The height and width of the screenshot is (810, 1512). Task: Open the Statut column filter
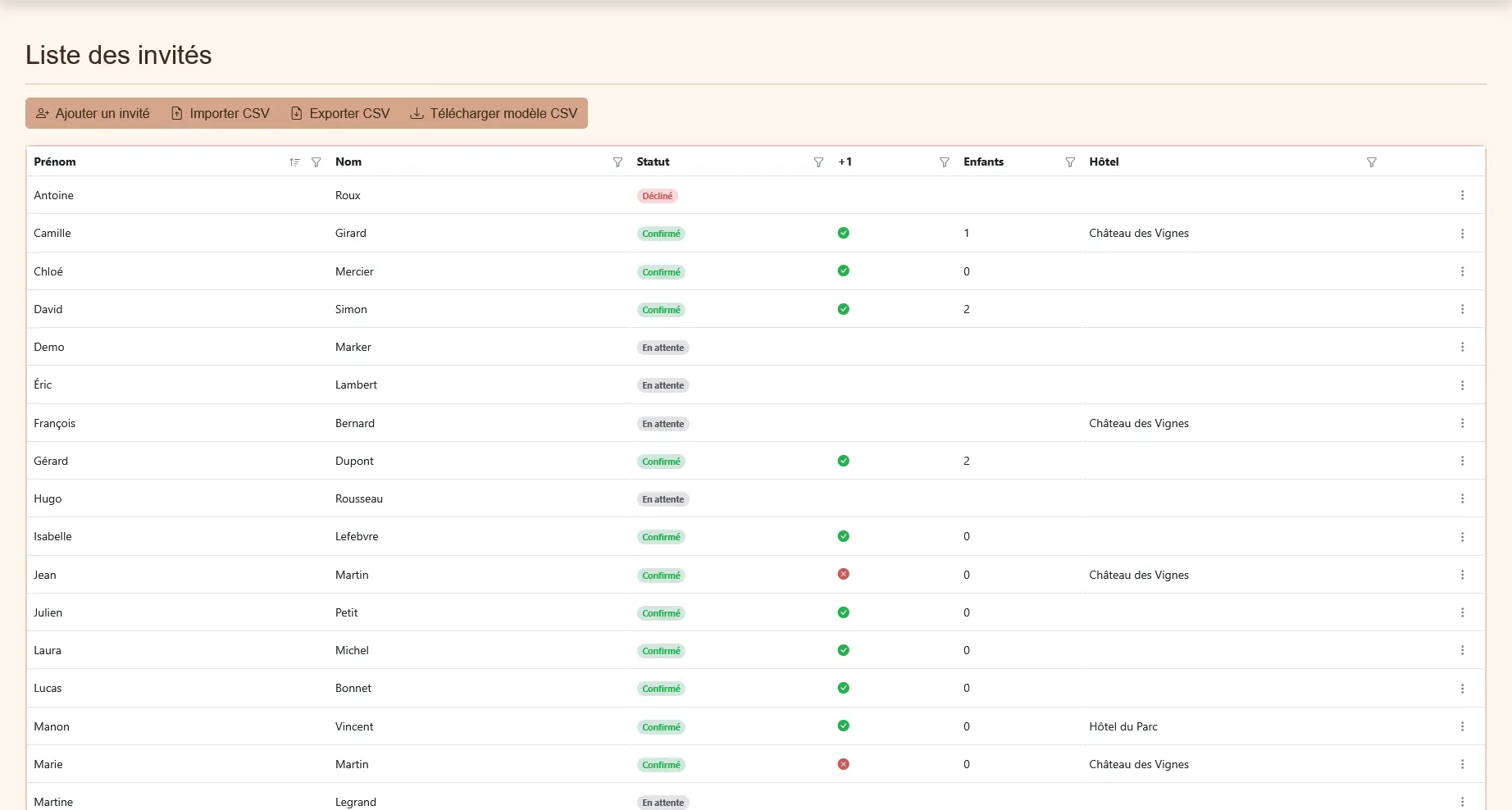[818, 162]
